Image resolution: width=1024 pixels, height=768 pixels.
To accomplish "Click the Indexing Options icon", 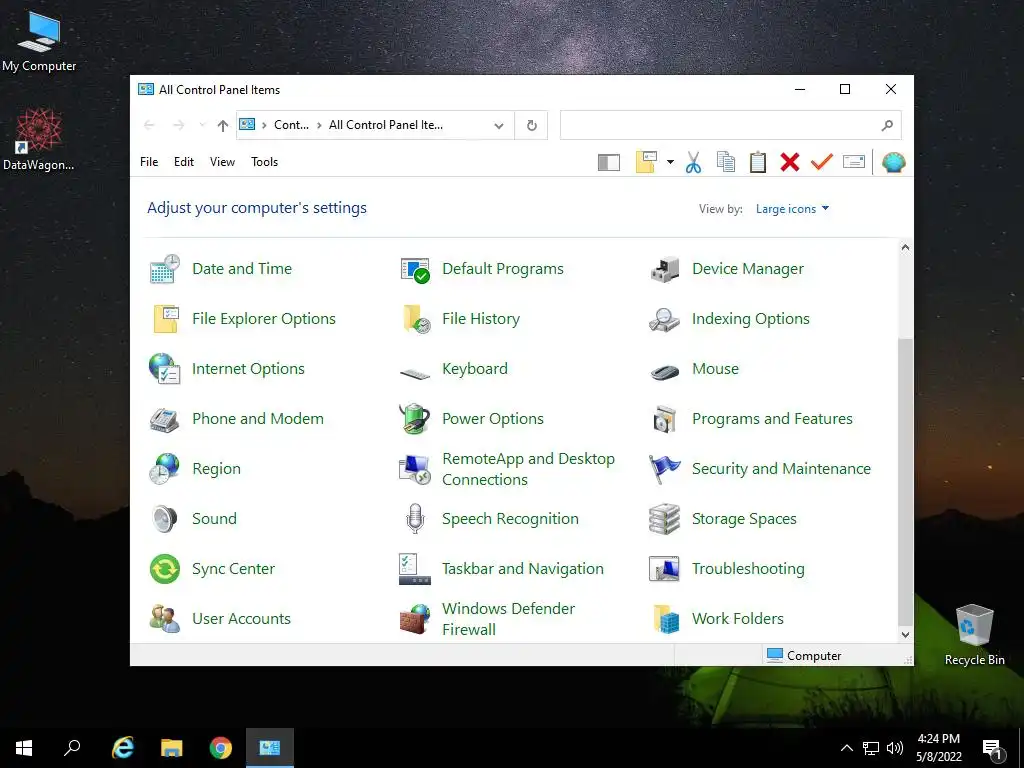I will [665, 319].
